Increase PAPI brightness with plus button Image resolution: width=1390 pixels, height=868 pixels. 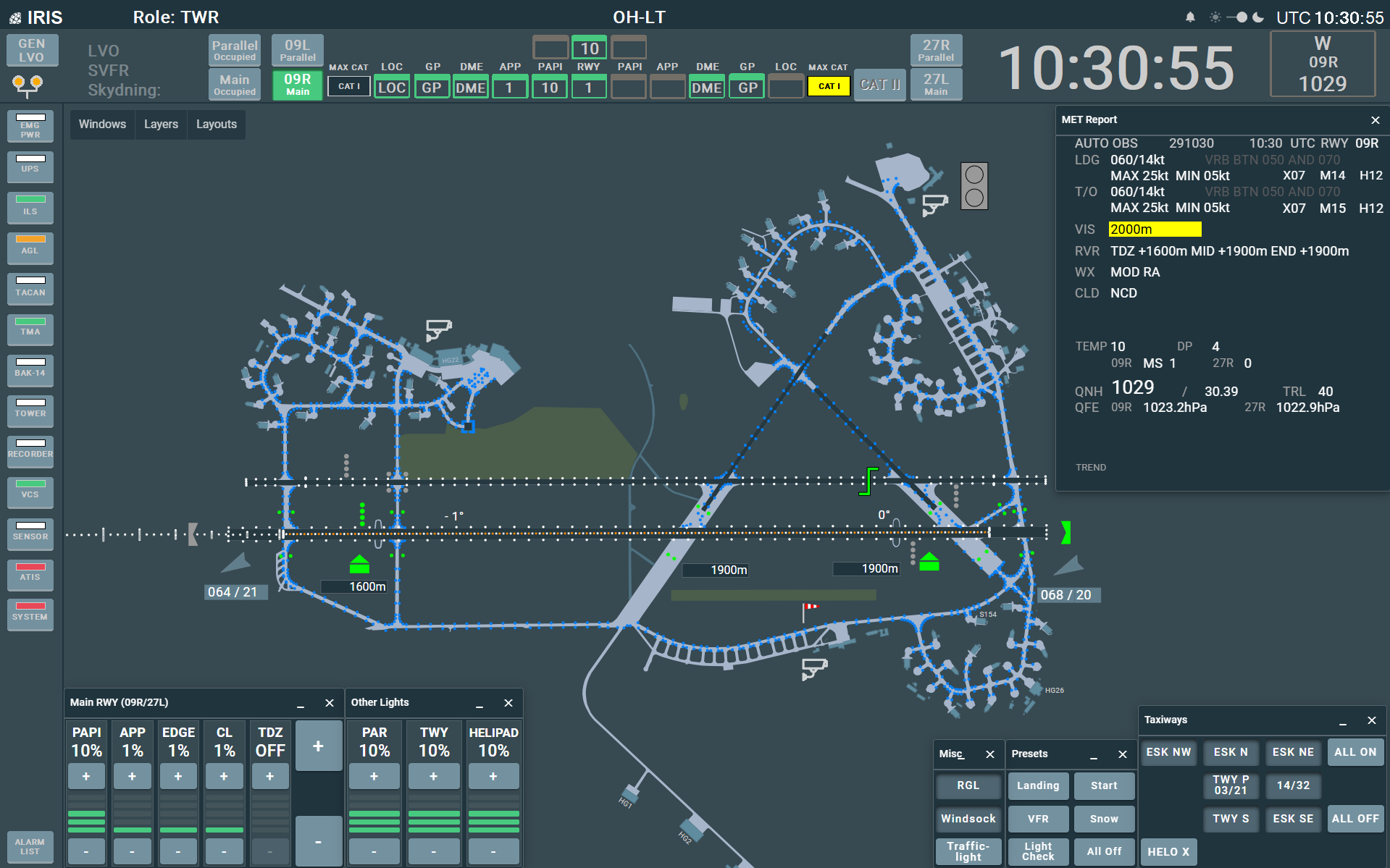(86, 776)
